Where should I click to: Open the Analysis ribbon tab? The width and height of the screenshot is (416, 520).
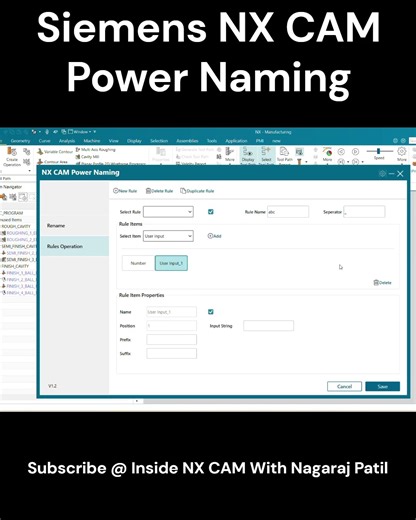point(67,141)
